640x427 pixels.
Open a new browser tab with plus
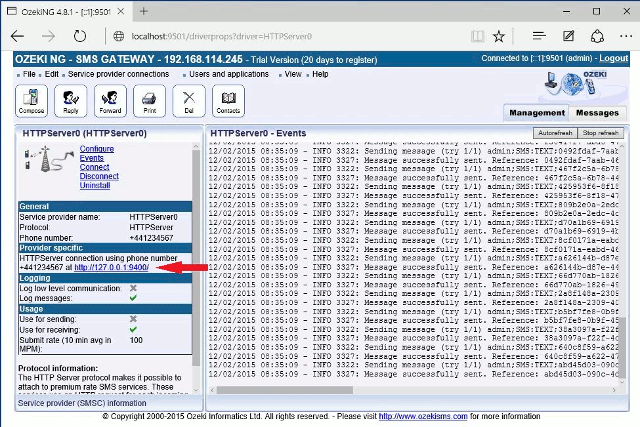(143, 11)
